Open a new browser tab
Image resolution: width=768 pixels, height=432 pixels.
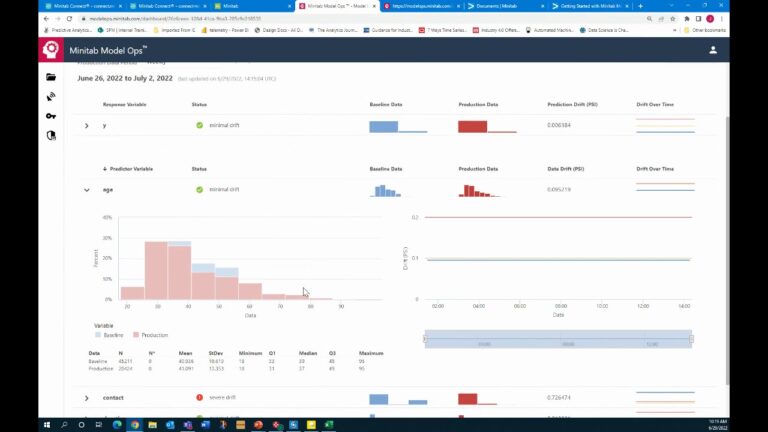(640, 6)
